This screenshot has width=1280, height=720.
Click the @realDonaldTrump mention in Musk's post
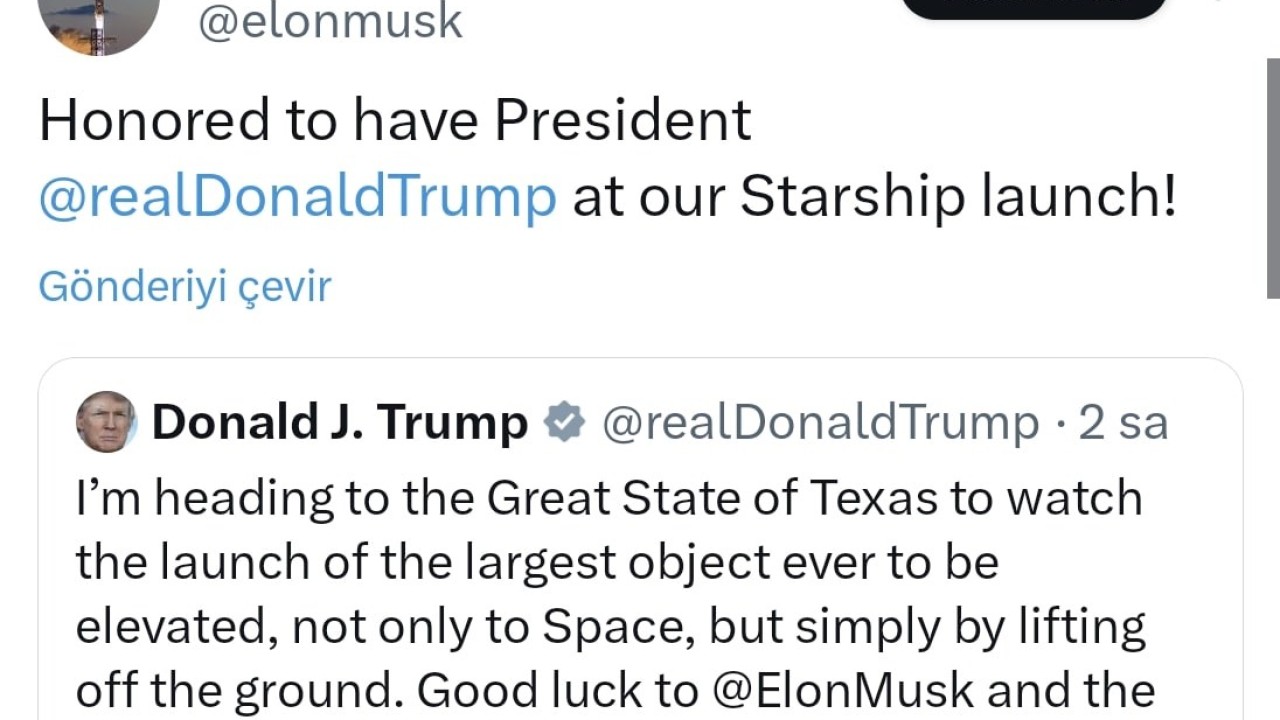coord(297,197)
